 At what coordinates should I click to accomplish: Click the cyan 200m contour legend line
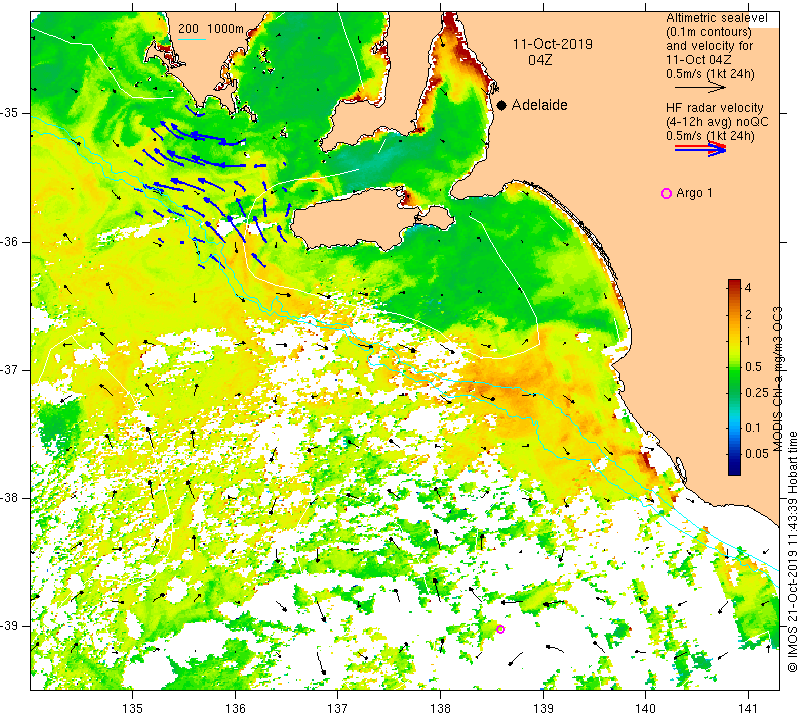(x=192, y=39)
